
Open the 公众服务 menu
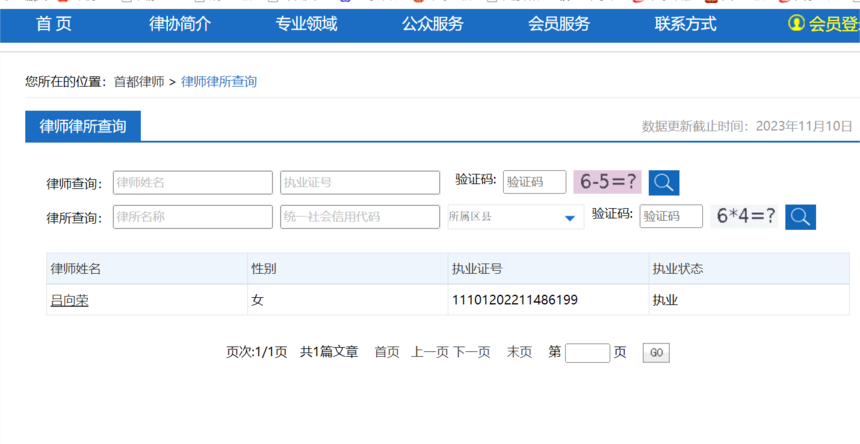(x=433, y=24)
